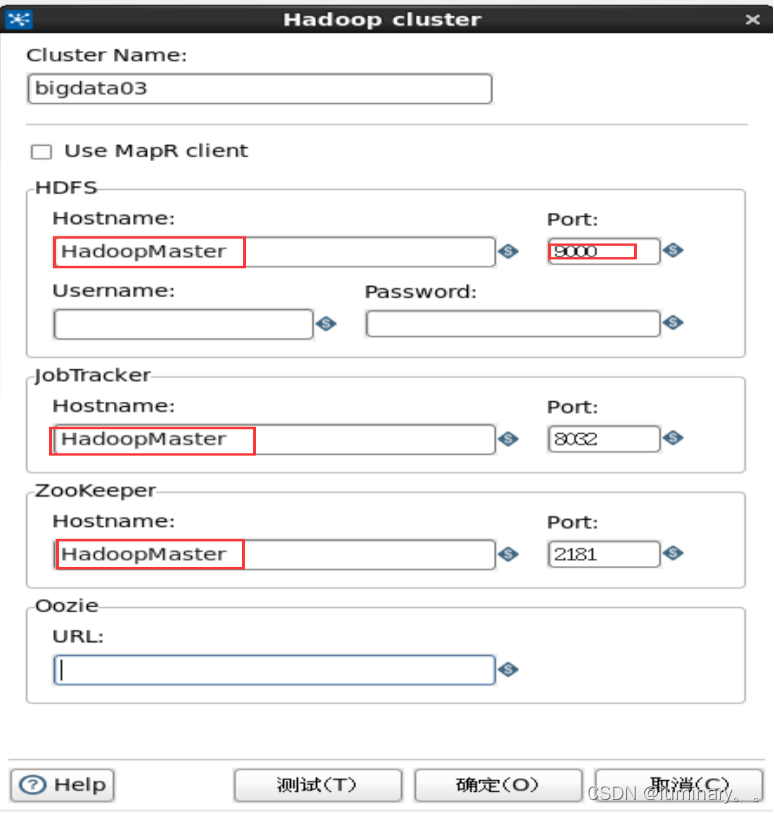Open variable selector for ZooKeeper Port
This screenshot has width=774, height=813.
point(672,552)
